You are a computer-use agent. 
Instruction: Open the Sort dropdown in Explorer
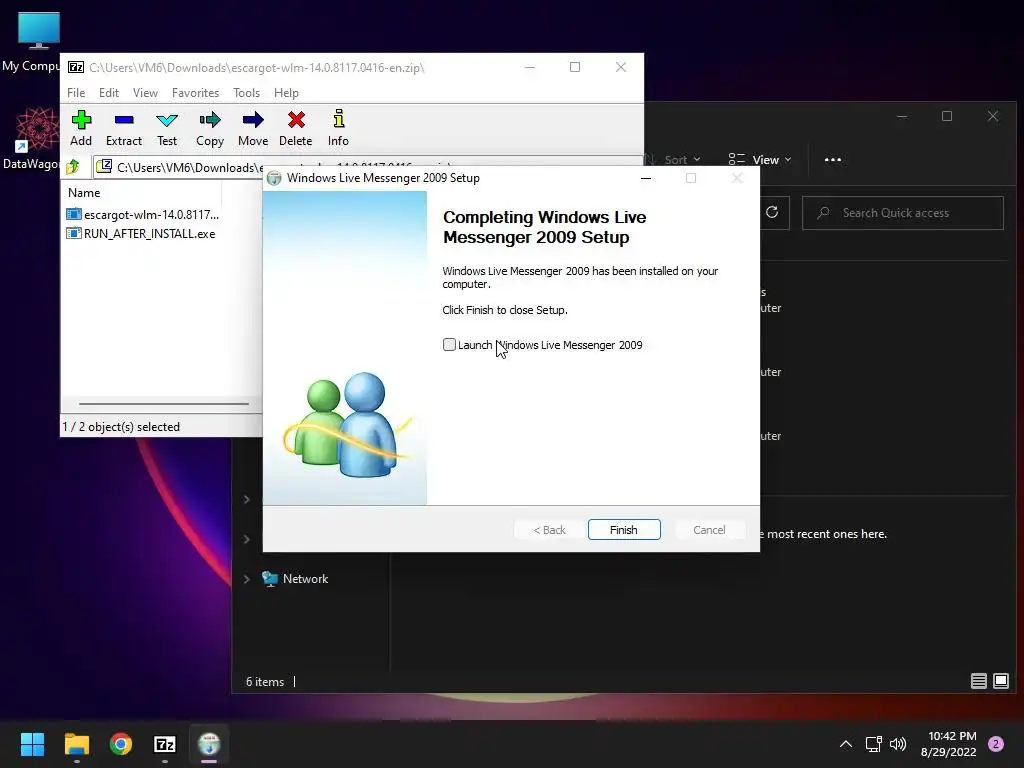[675, 159]
